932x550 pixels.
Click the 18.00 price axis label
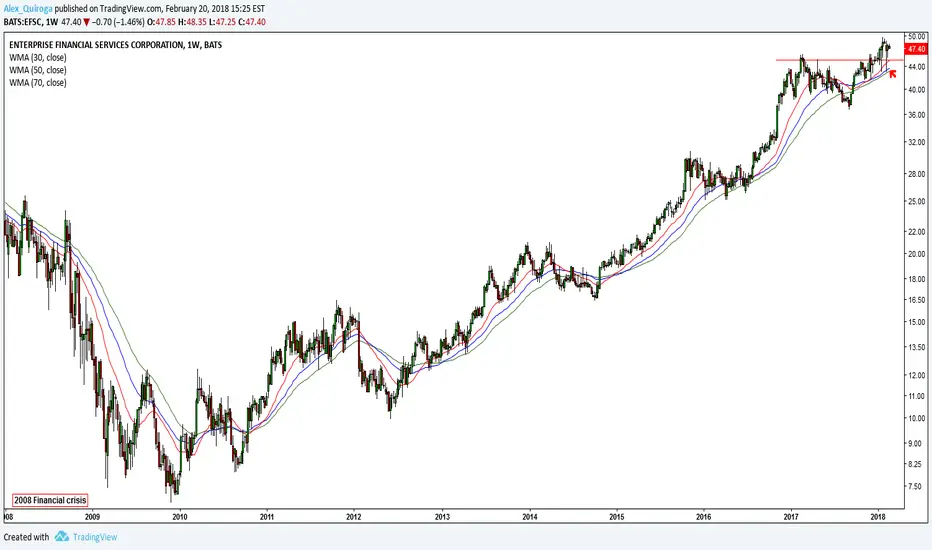(x=917, y=279)
